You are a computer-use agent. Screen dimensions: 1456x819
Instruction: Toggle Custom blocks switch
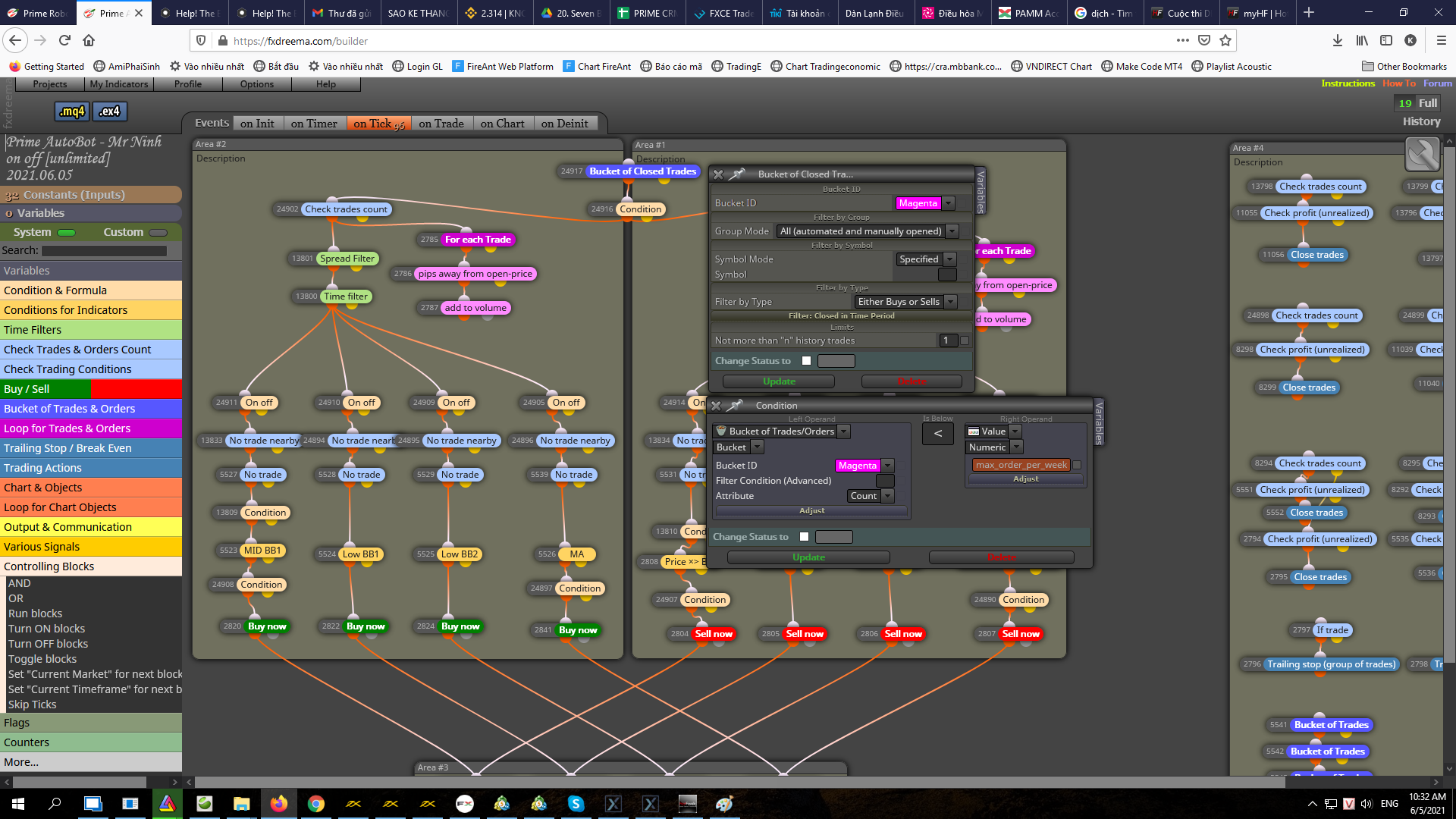[x=158, y=233]
